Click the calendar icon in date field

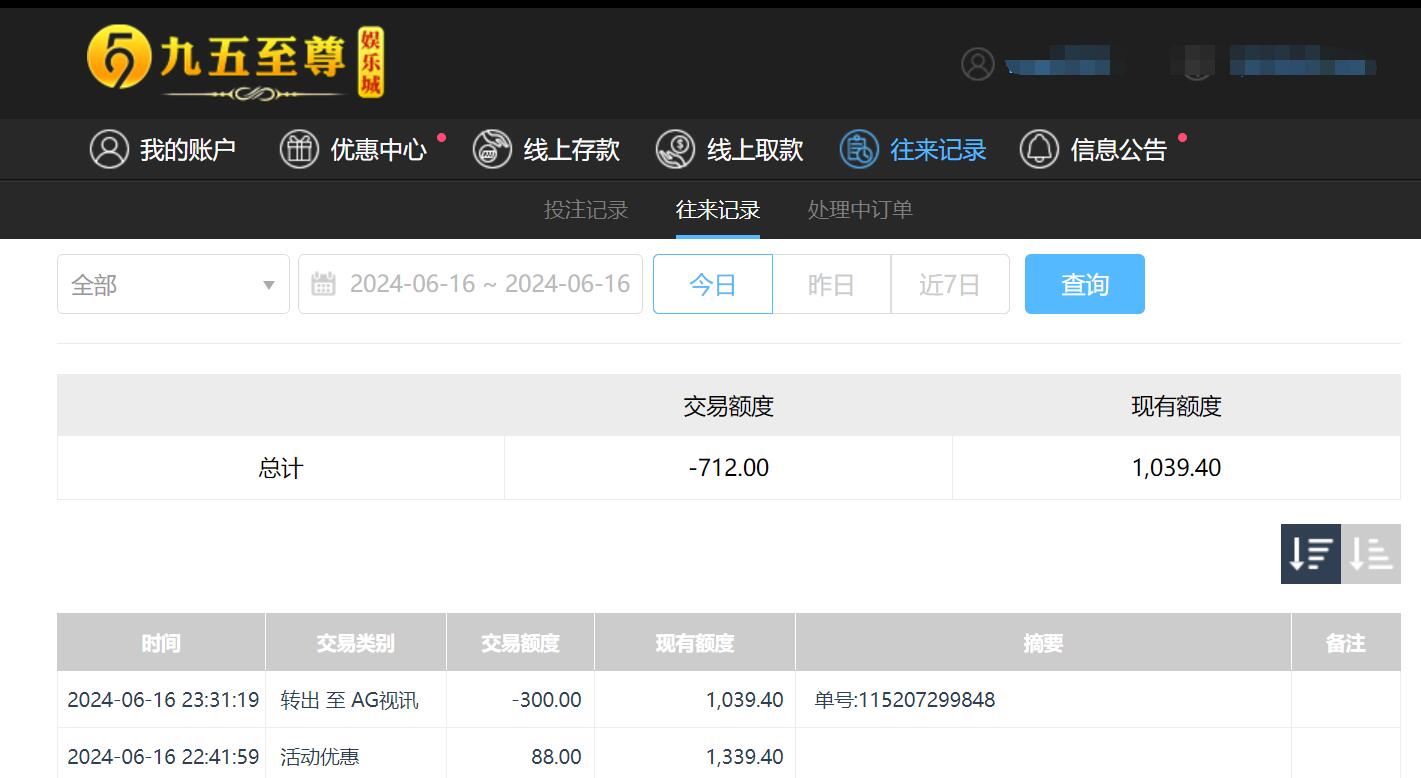(322, 284)
